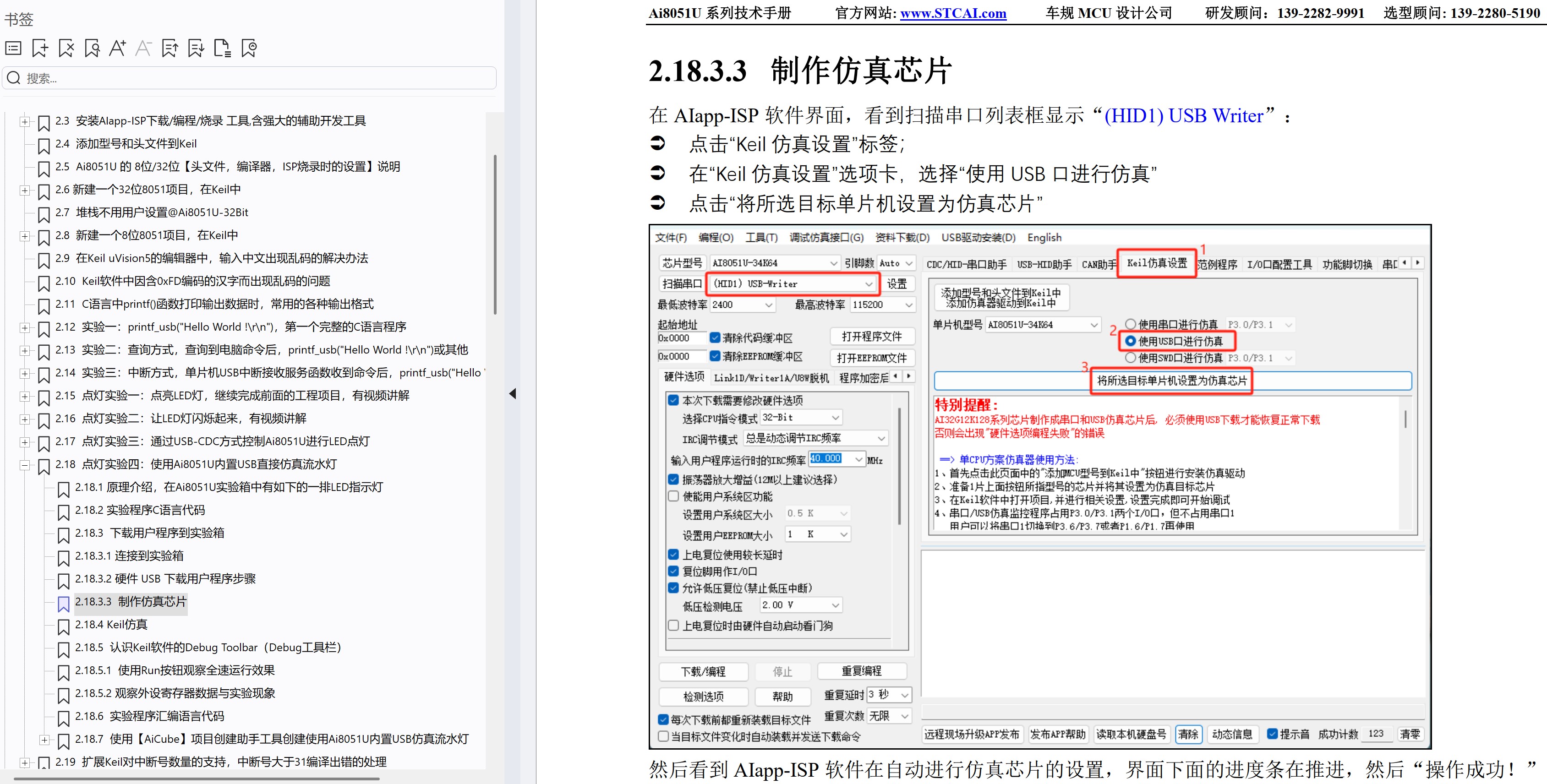Expand the 2.15 点灯实验一 bookmark node
Image resolution: width=1547 pixels, height=784 pixels.
coord(25,396)
